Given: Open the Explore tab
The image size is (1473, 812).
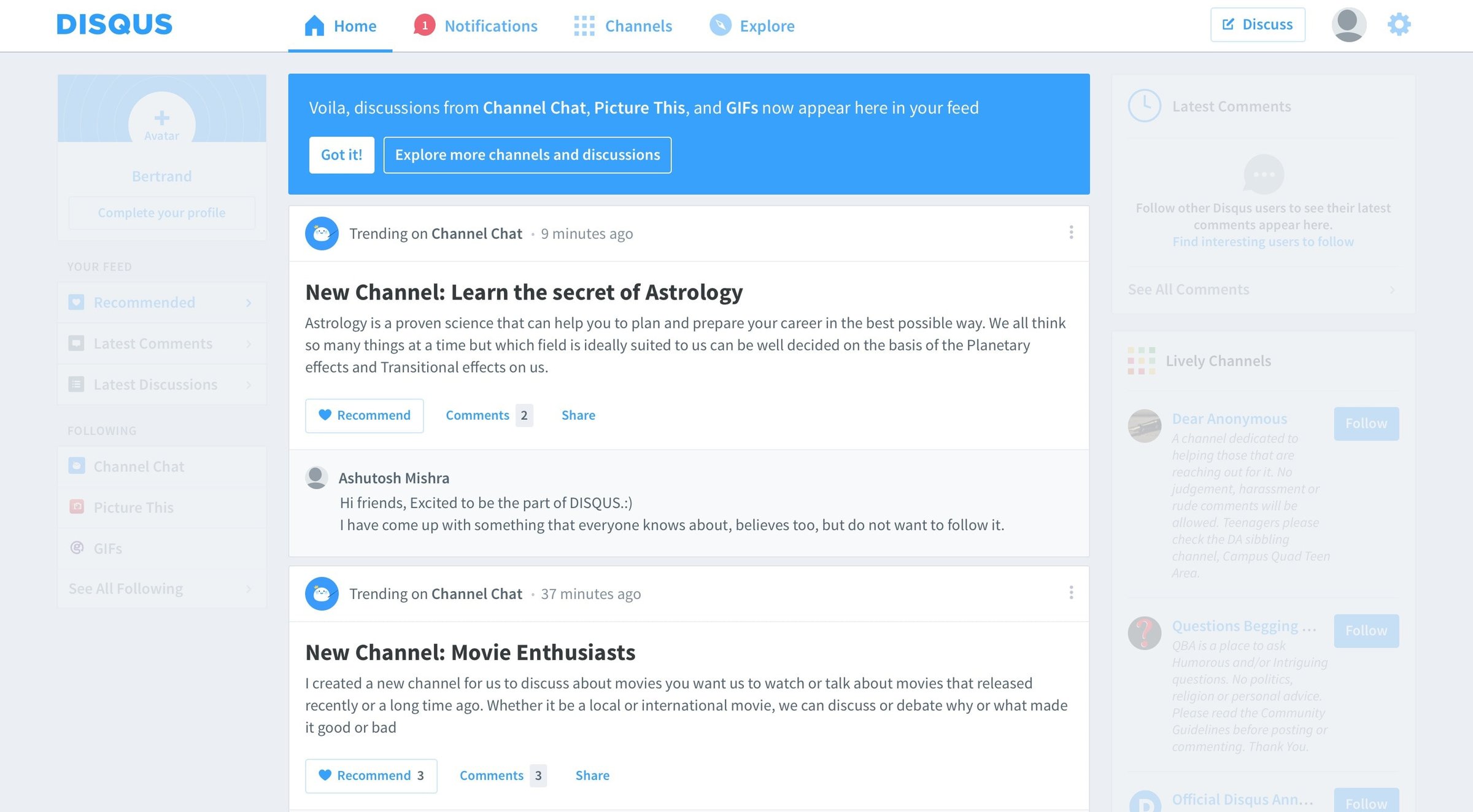Looking at the screenshot, I should [x=752, y=26].
